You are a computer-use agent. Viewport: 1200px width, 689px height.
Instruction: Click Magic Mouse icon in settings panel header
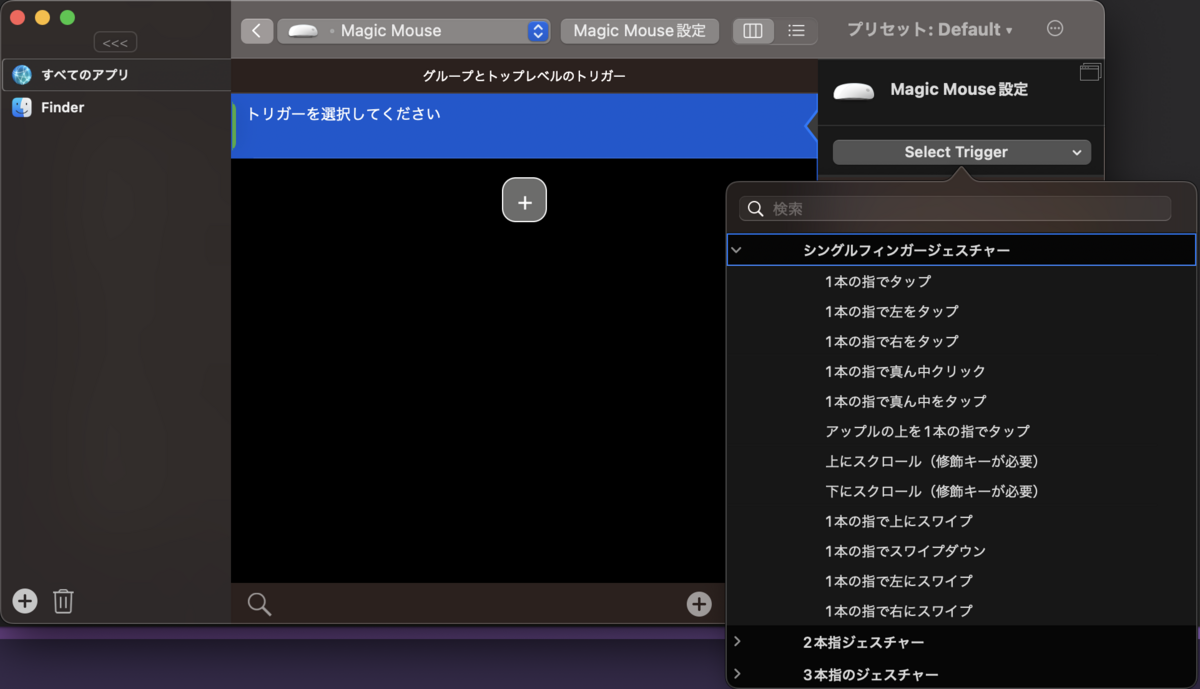coord(854,90)
